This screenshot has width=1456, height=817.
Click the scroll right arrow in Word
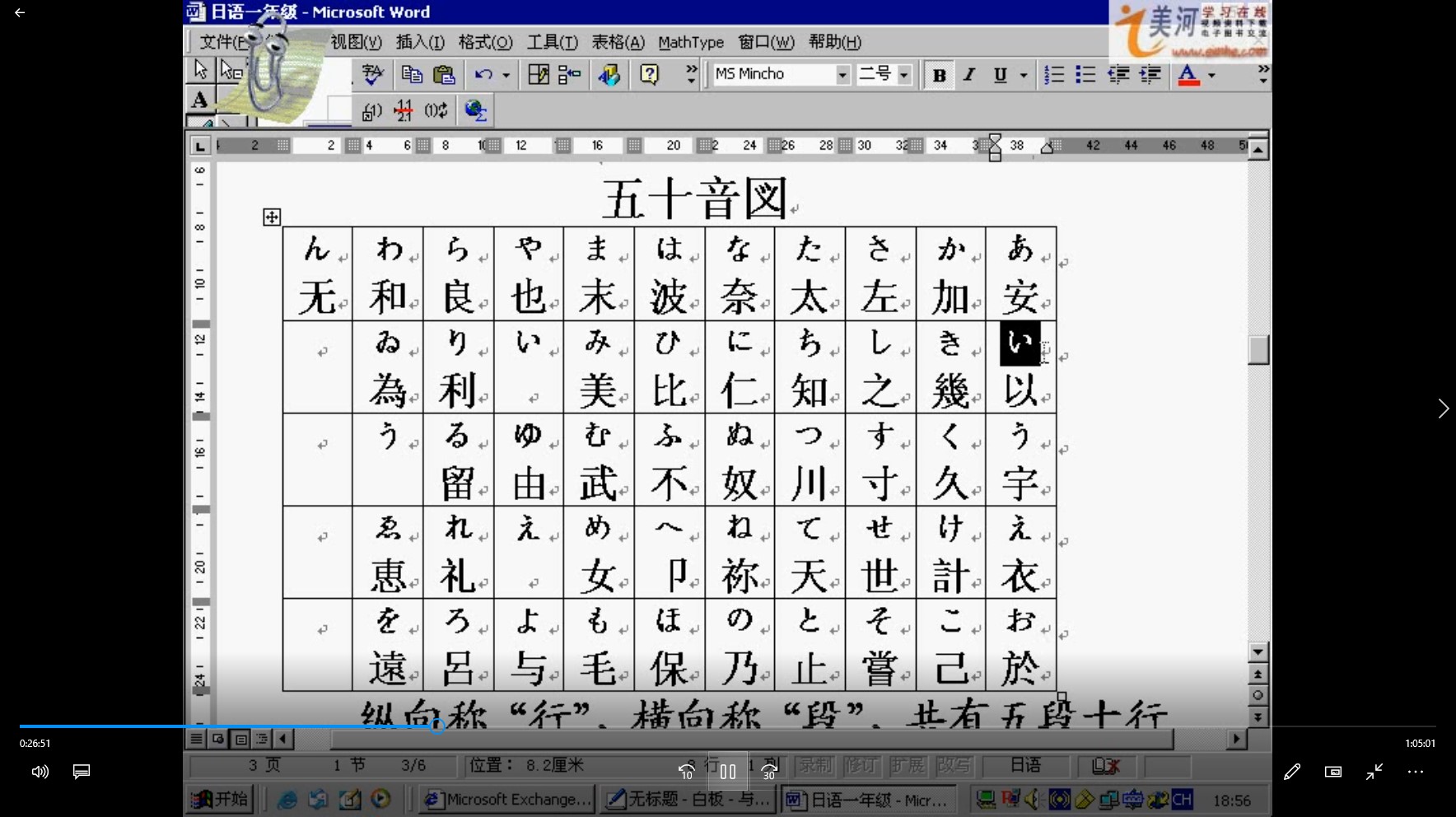pos(1236,739)
